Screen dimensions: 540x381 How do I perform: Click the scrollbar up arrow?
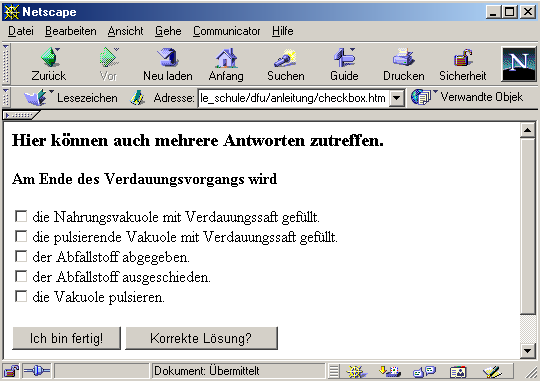coord(528,130)
